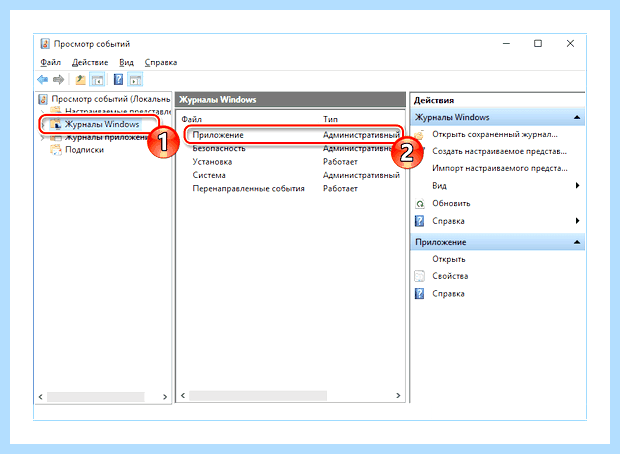
Task: Toggle the console tree pane toolbar icon
Action: point(97,80)
